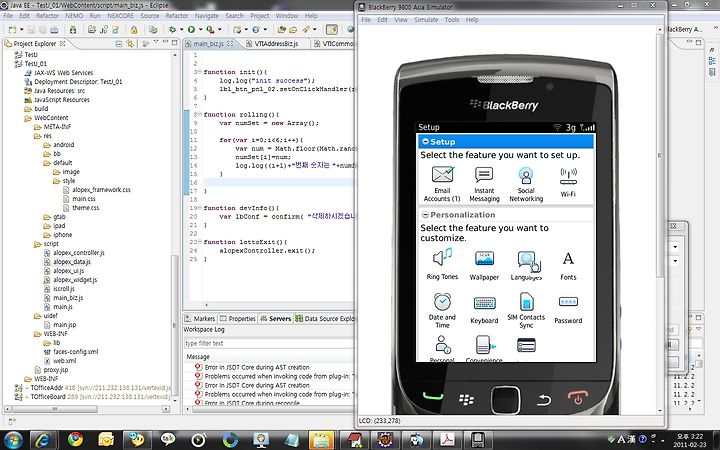Switch to the Properties tab

click(x=237, y=318)
